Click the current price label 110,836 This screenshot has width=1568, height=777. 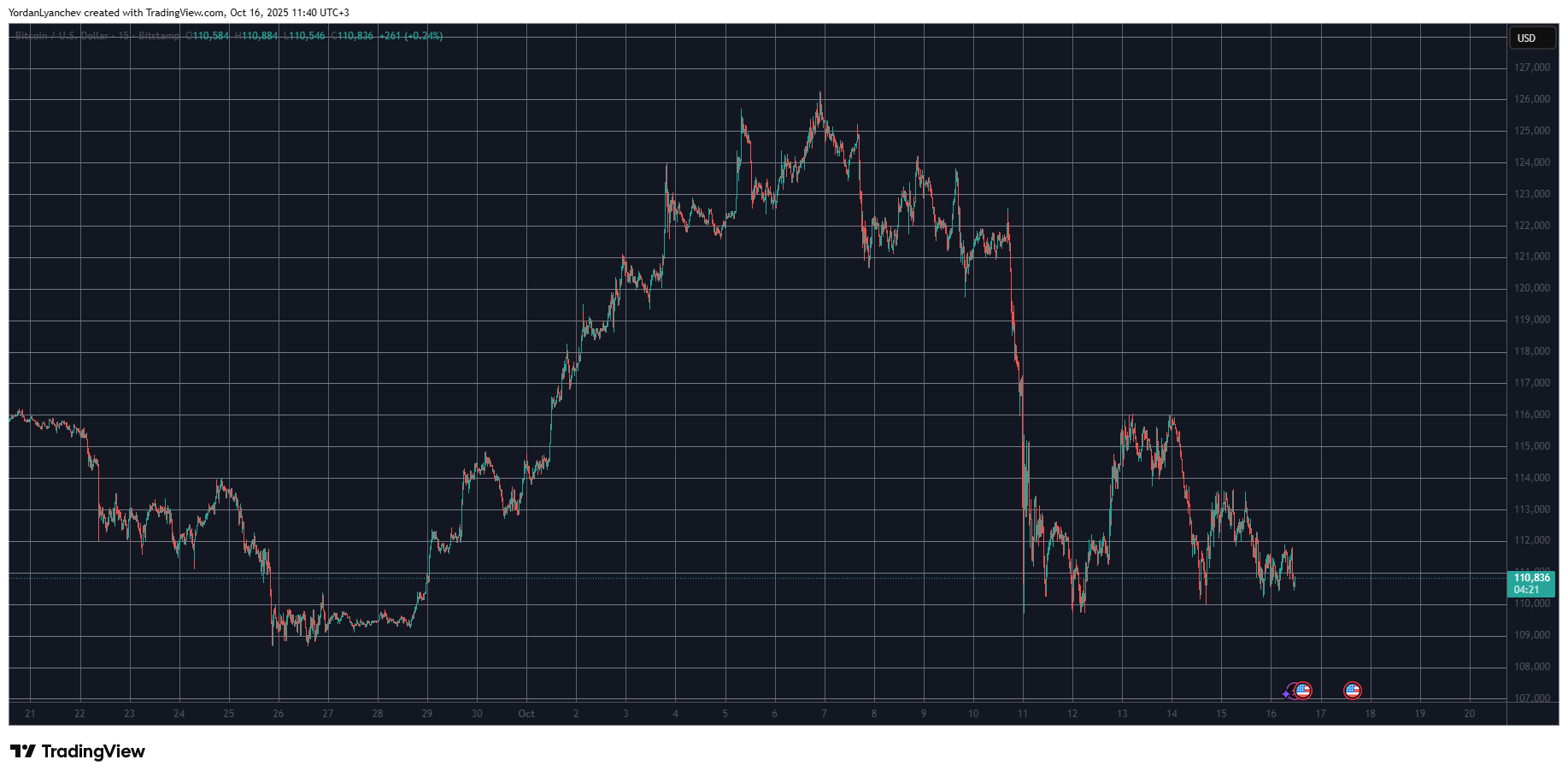(1531, 578)
